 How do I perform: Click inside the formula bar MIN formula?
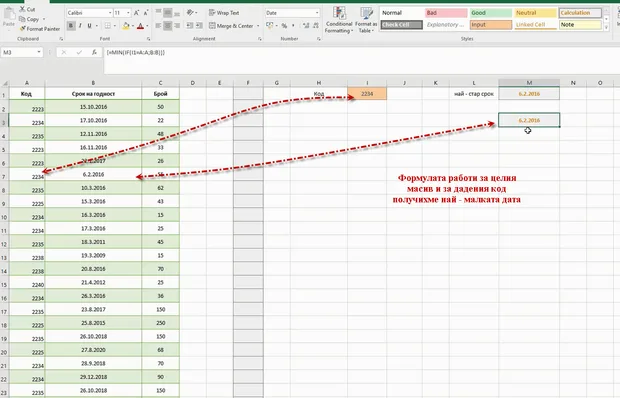click(136, 52)
